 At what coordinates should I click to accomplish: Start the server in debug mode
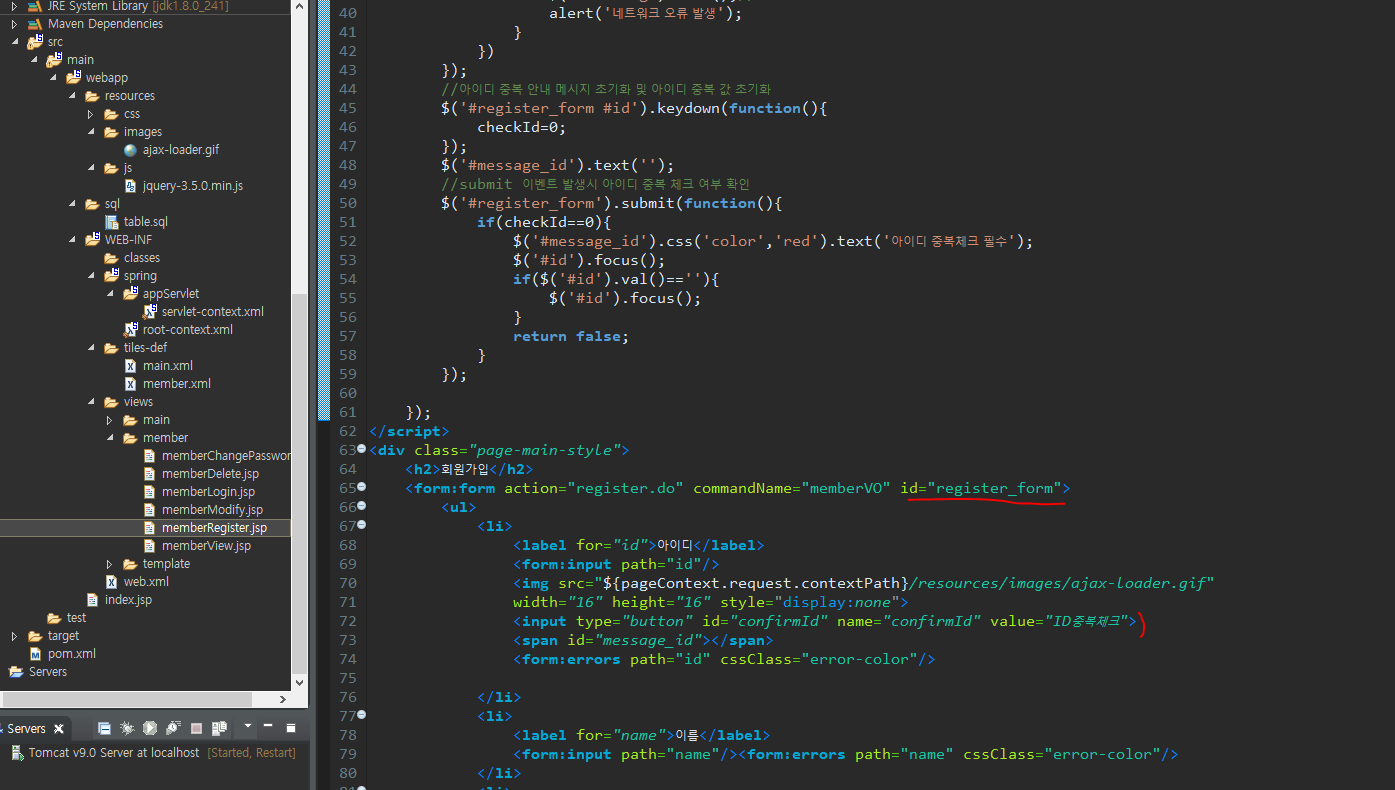[x=127, y=728]
